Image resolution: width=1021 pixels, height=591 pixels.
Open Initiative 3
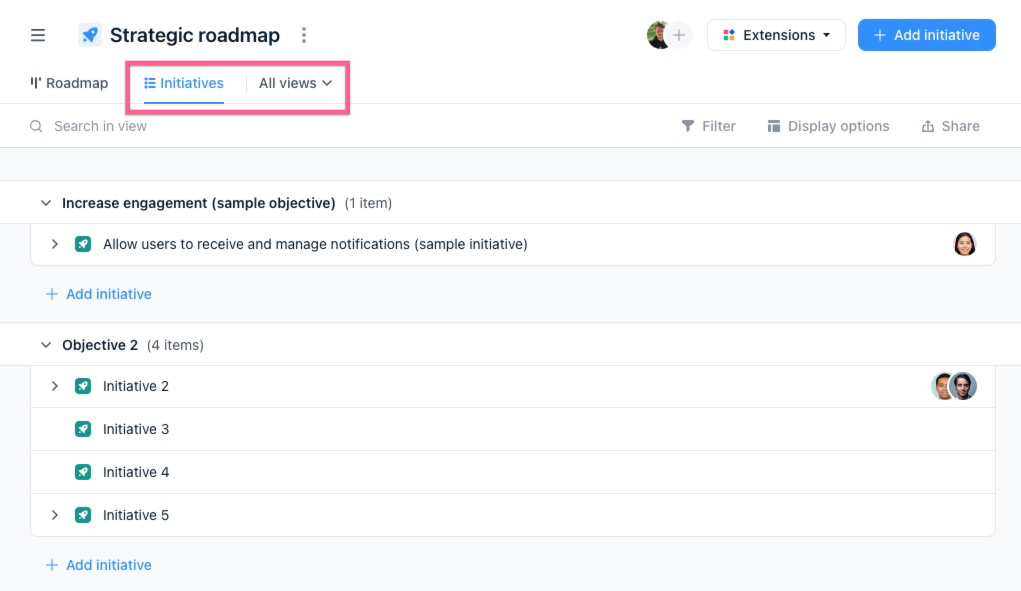coord(135,429)
